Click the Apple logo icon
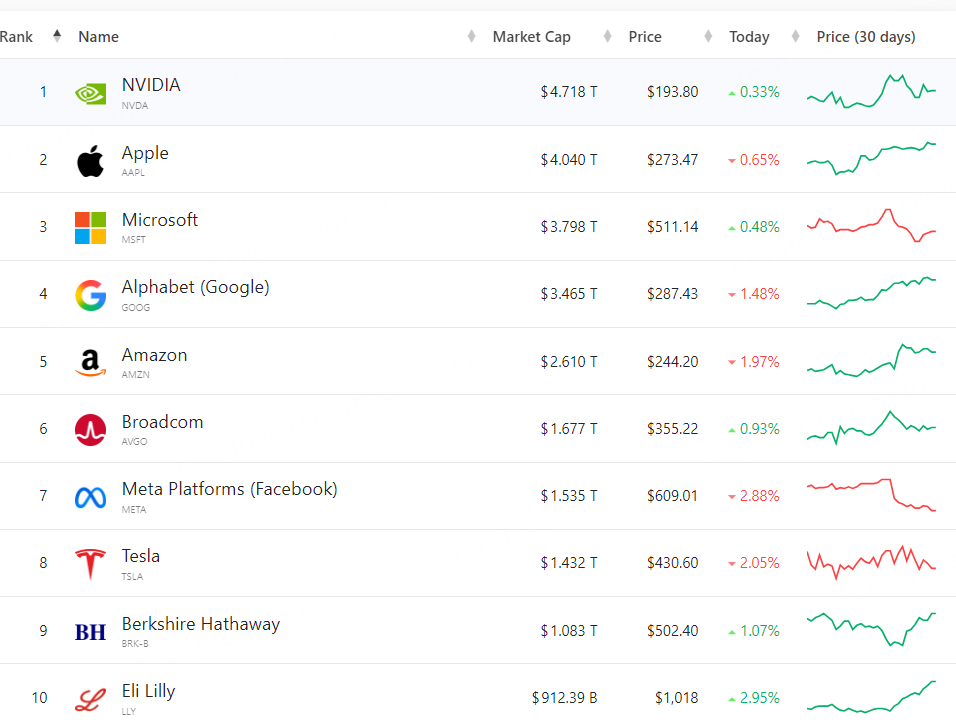 coord(90,160)
